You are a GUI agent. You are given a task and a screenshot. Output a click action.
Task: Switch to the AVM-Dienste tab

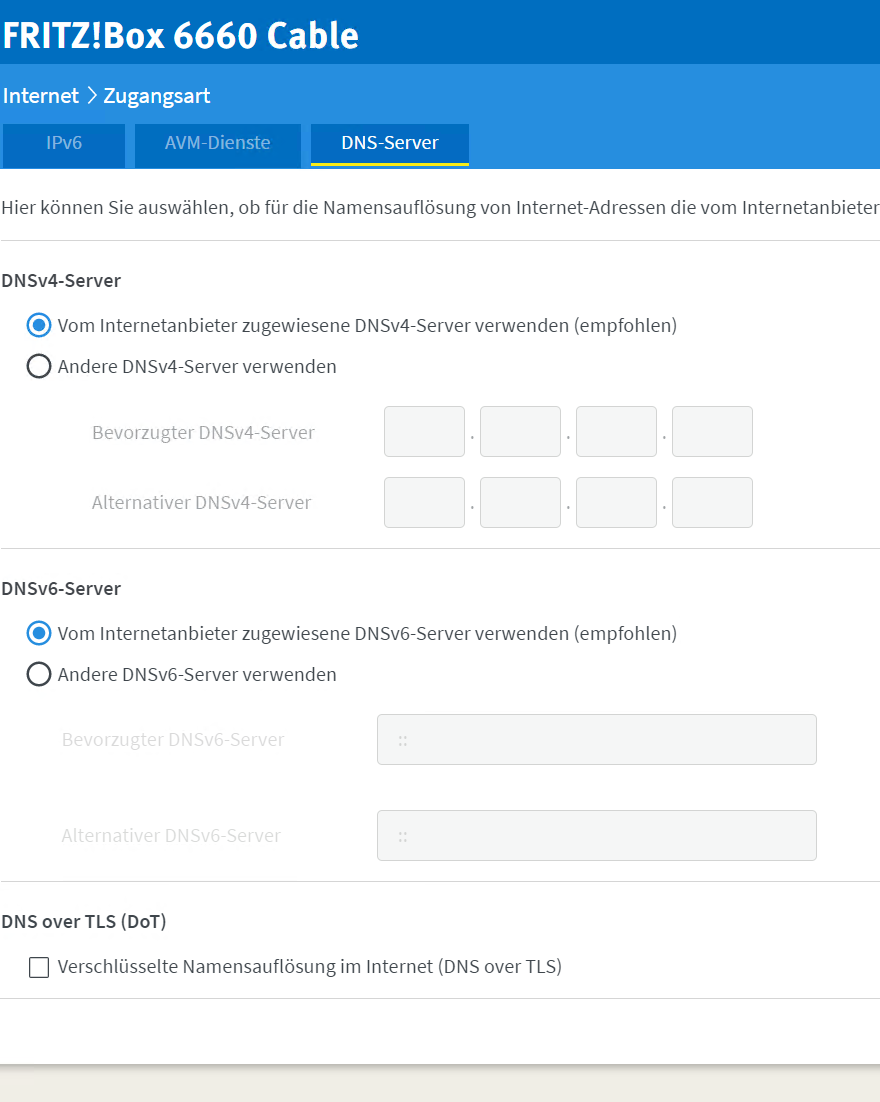[x=218, y=145]
